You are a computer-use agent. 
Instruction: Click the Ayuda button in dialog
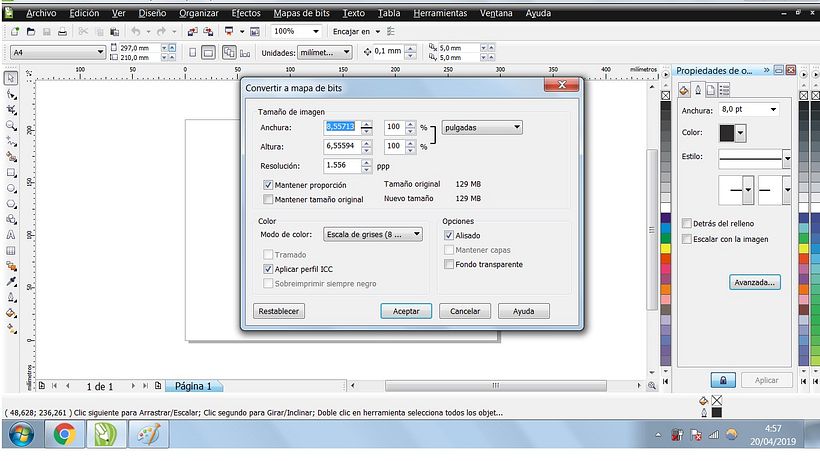523,311
